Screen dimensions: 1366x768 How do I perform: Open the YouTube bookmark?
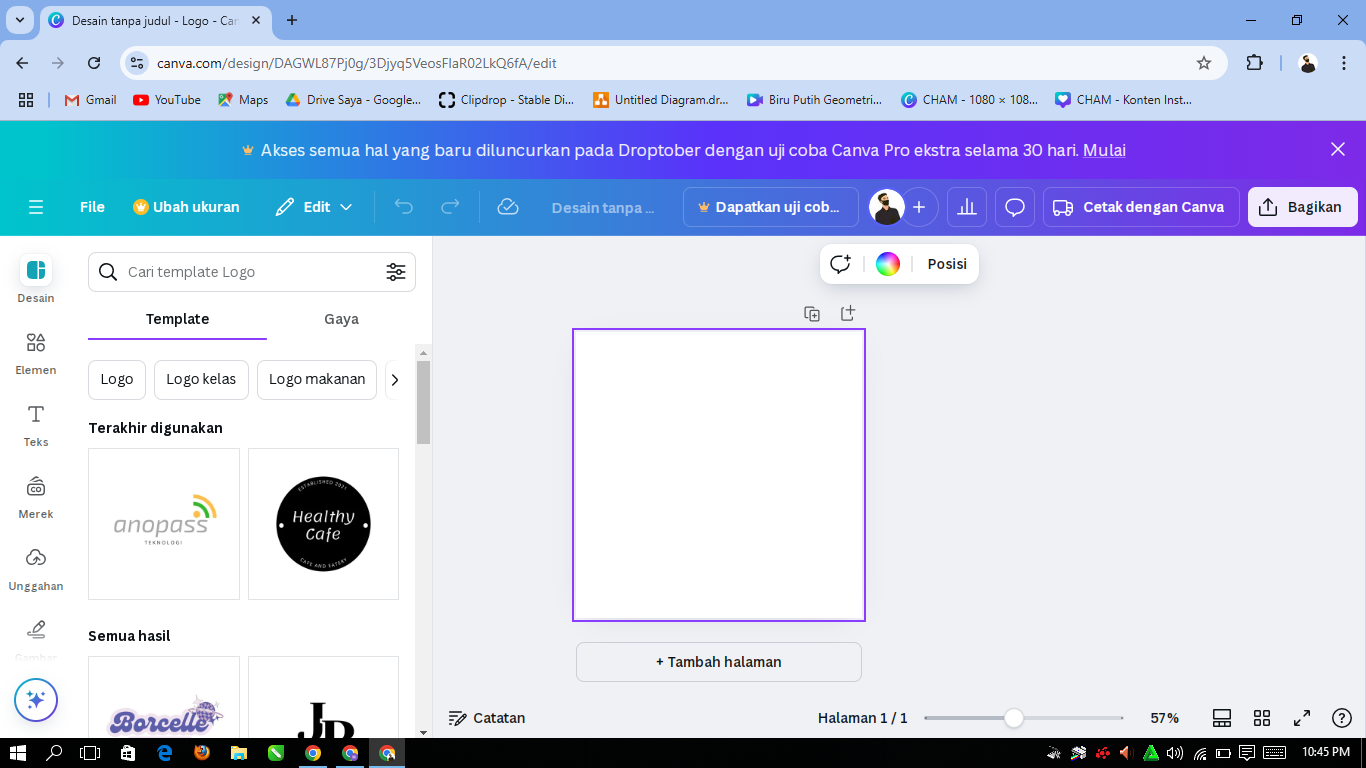167,100
